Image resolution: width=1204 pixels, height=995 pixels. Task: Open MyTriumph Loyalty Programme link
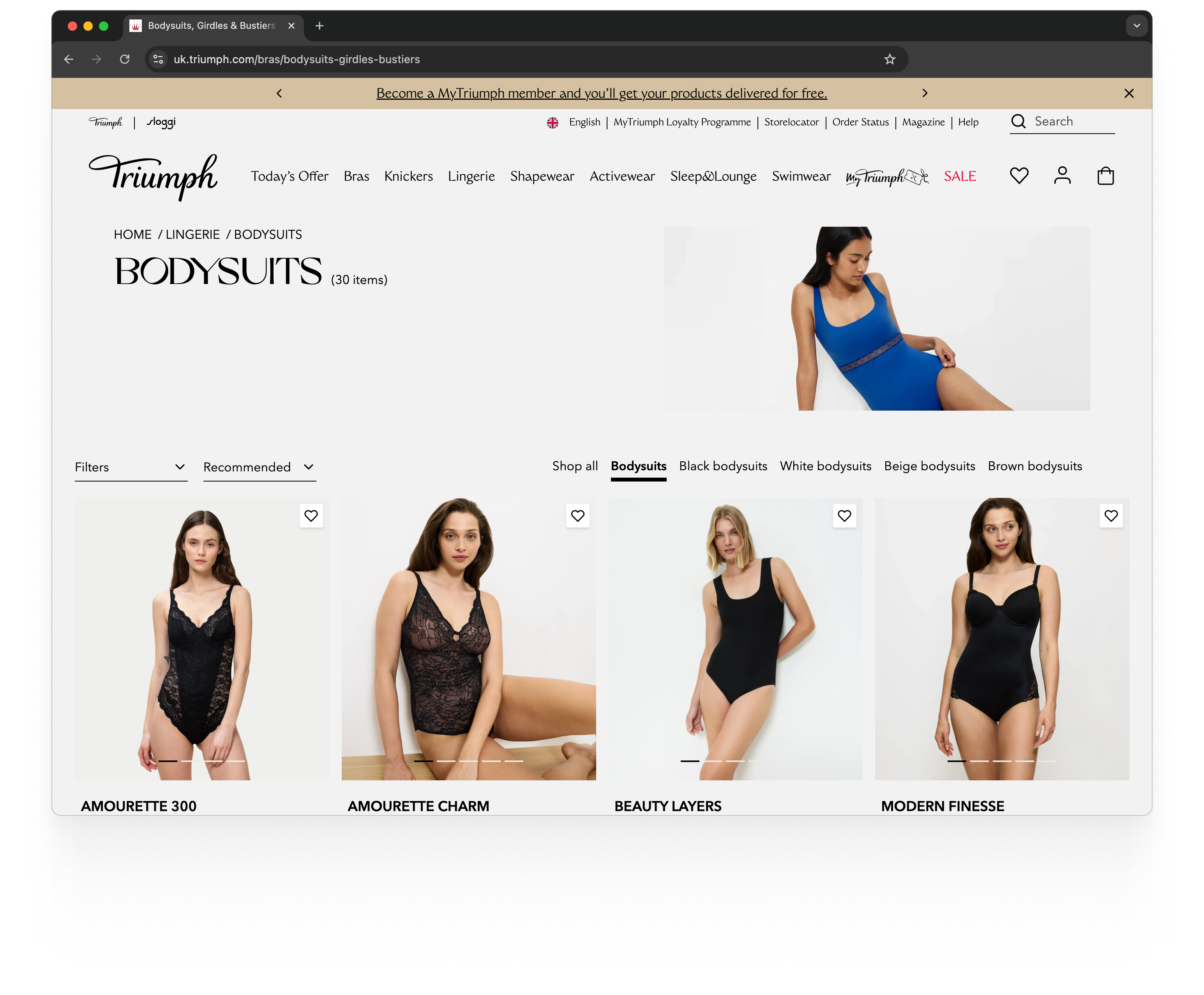pyautogui.click(x=682, y=122)
